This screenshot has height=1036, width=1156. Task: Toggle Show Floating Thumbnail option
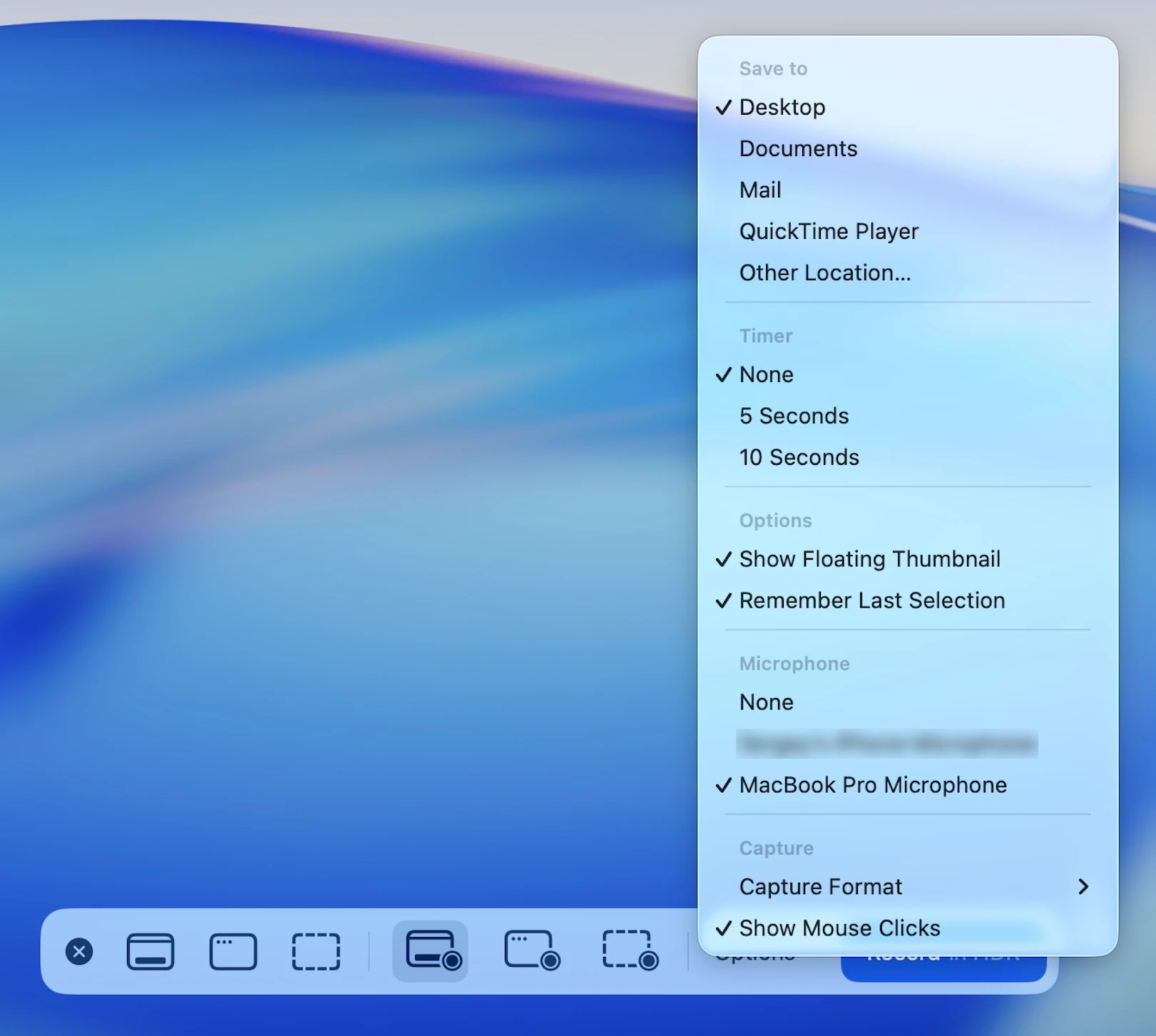pyautogui.click(x=908, y=559)
